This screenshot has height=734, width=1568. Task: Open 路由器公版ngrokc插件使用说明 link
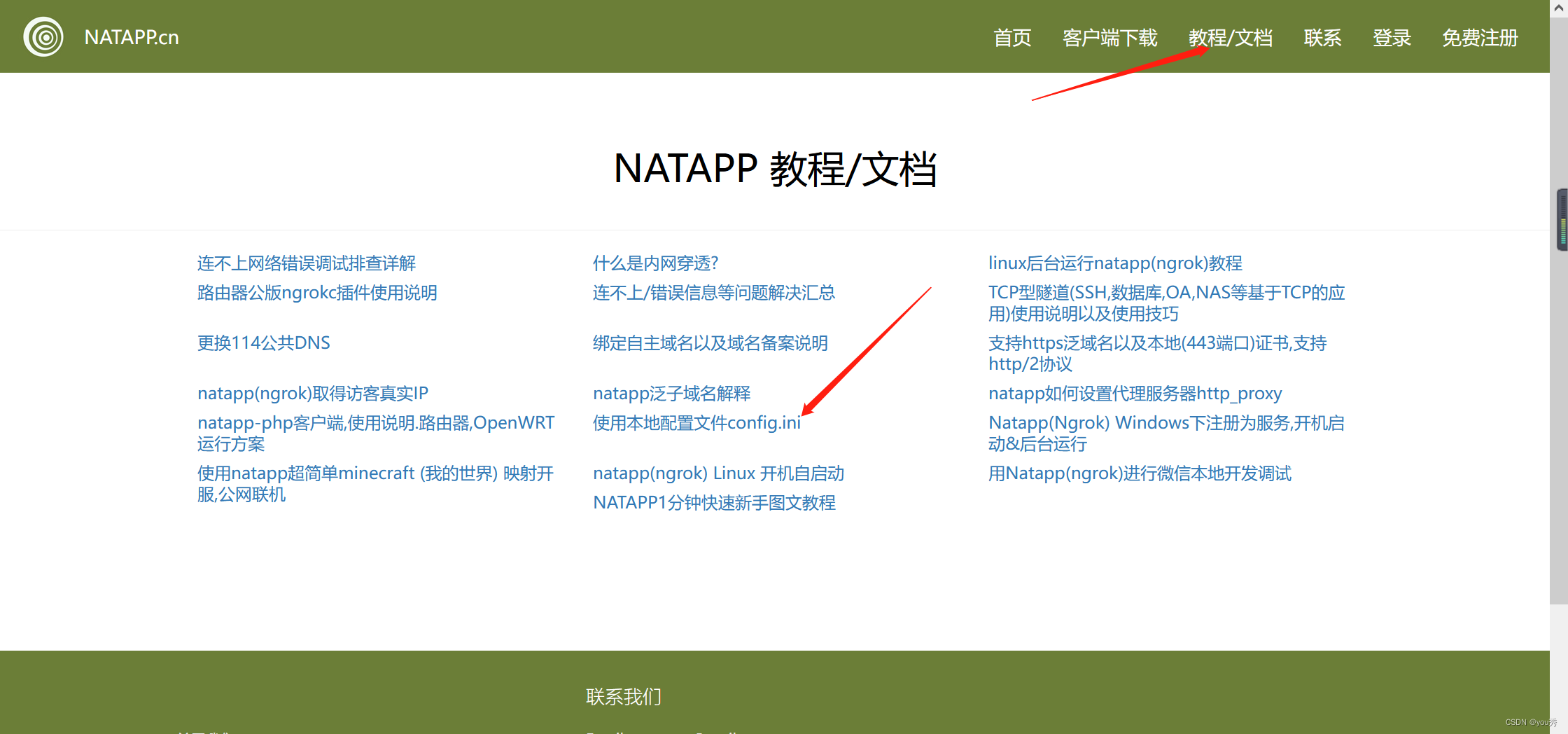click(317, 293)
